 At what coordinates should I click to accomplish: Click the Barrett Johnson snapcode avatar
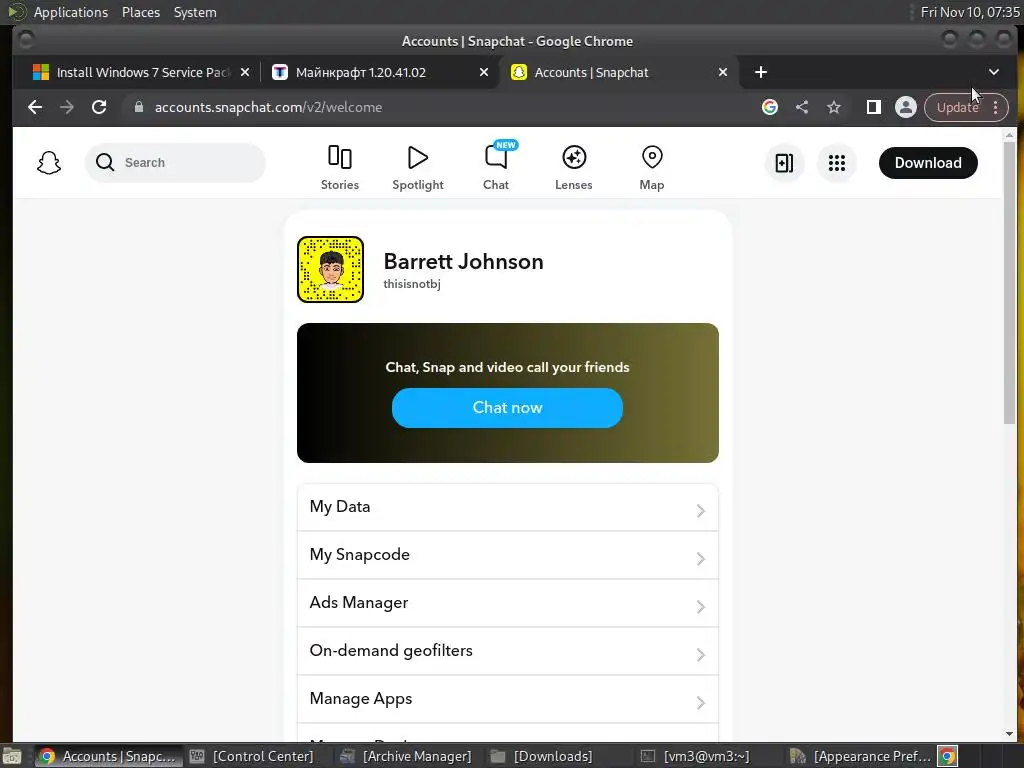pyautogui.click(x=330, y=269)
